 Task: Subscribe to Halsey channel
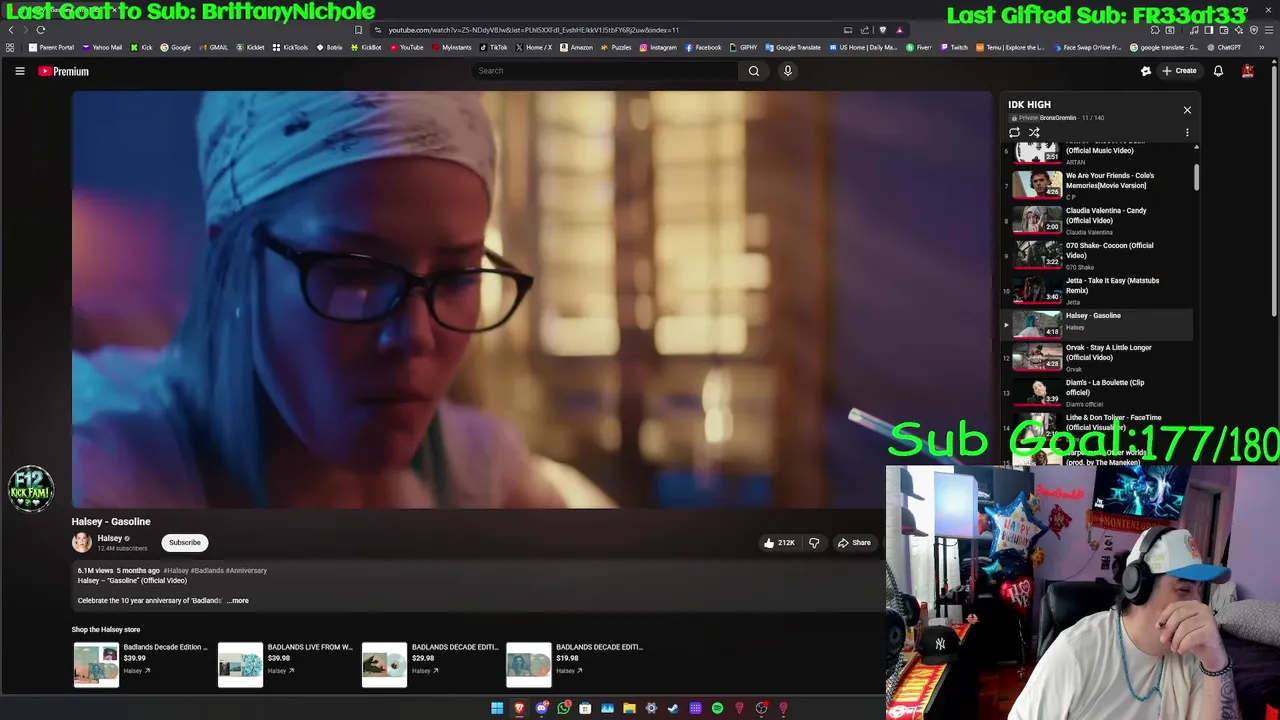(184, 542)
